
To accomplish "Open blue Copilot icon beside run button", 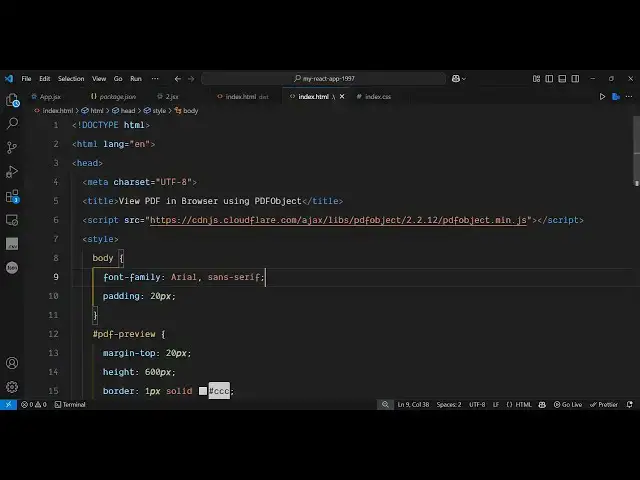I will [x=616, y=97].
